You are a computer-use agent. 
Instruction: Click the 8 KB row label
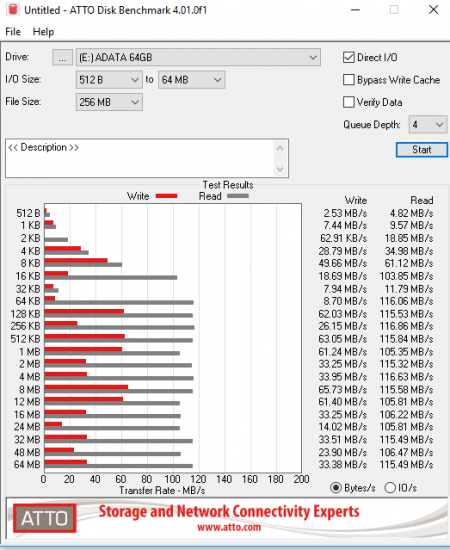pyautogui.click(x=31, y=263)
